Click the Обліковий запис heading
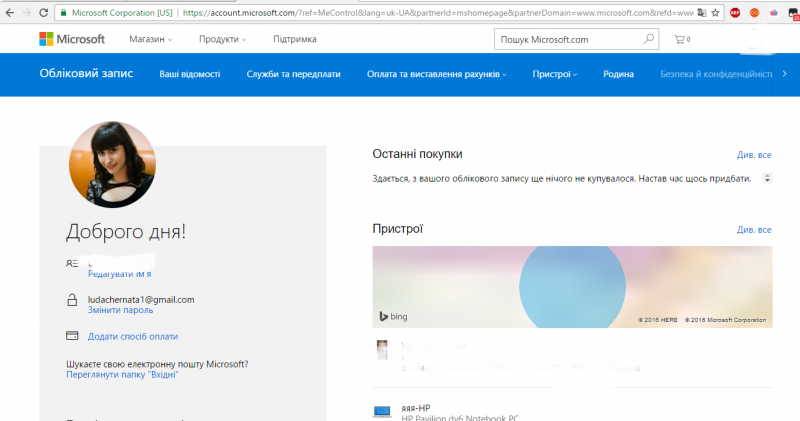This screenshot has width=800, height=421. coord(86,73)
